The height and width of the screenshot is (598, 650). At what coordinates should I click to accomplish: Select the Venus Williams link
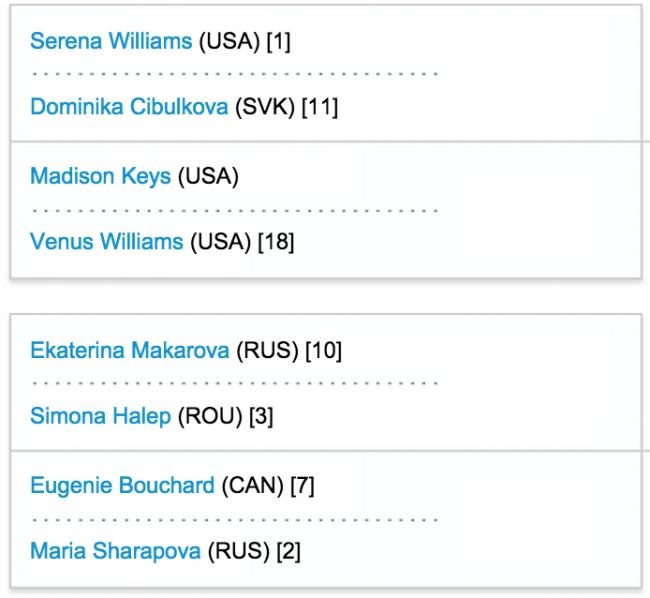pyautogui.click(x=106, y=241)
